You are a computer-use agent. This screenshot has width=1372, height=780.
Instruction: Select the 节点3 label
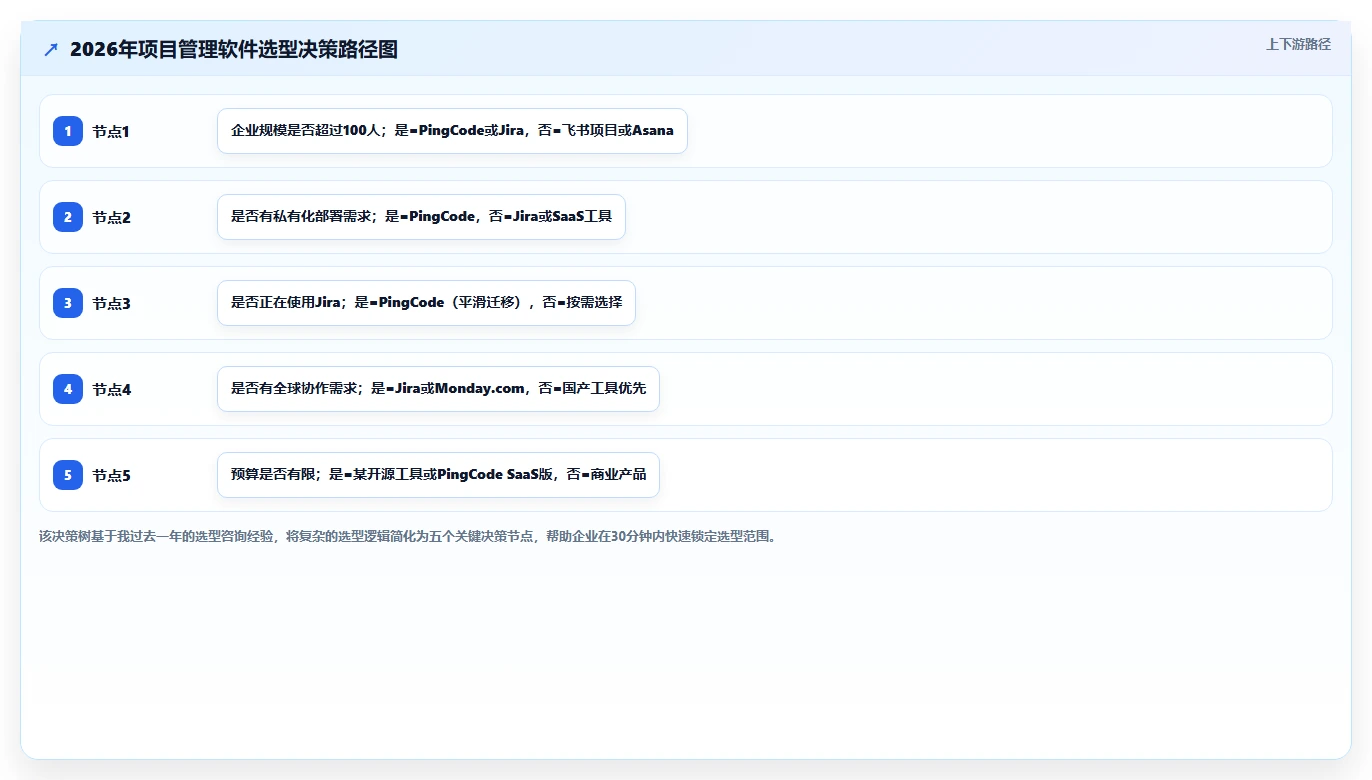pyautogui.click(x=112, y=303)
